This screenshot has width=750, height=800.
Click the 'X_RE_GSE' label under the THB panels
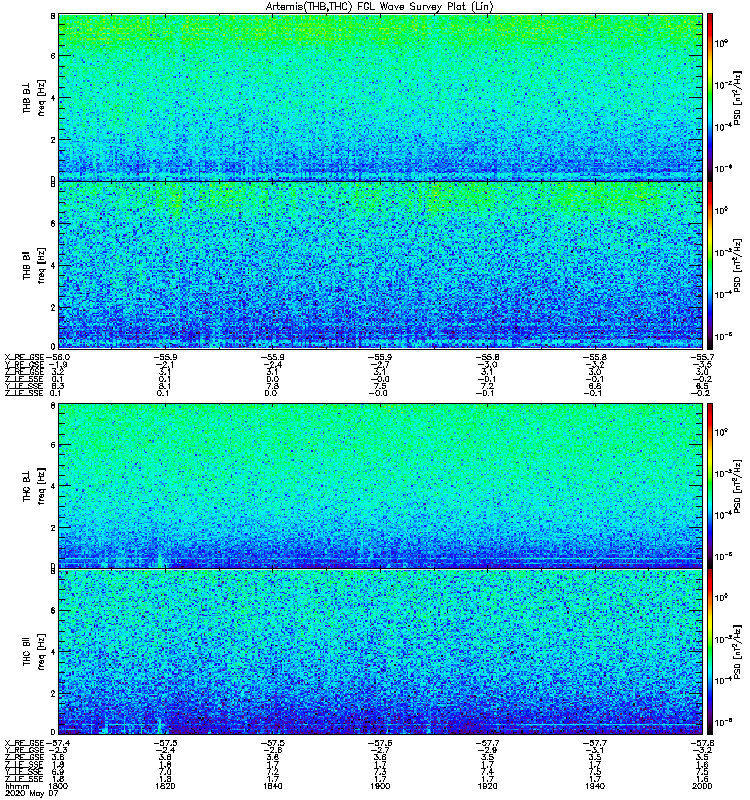tap(24, 358)
